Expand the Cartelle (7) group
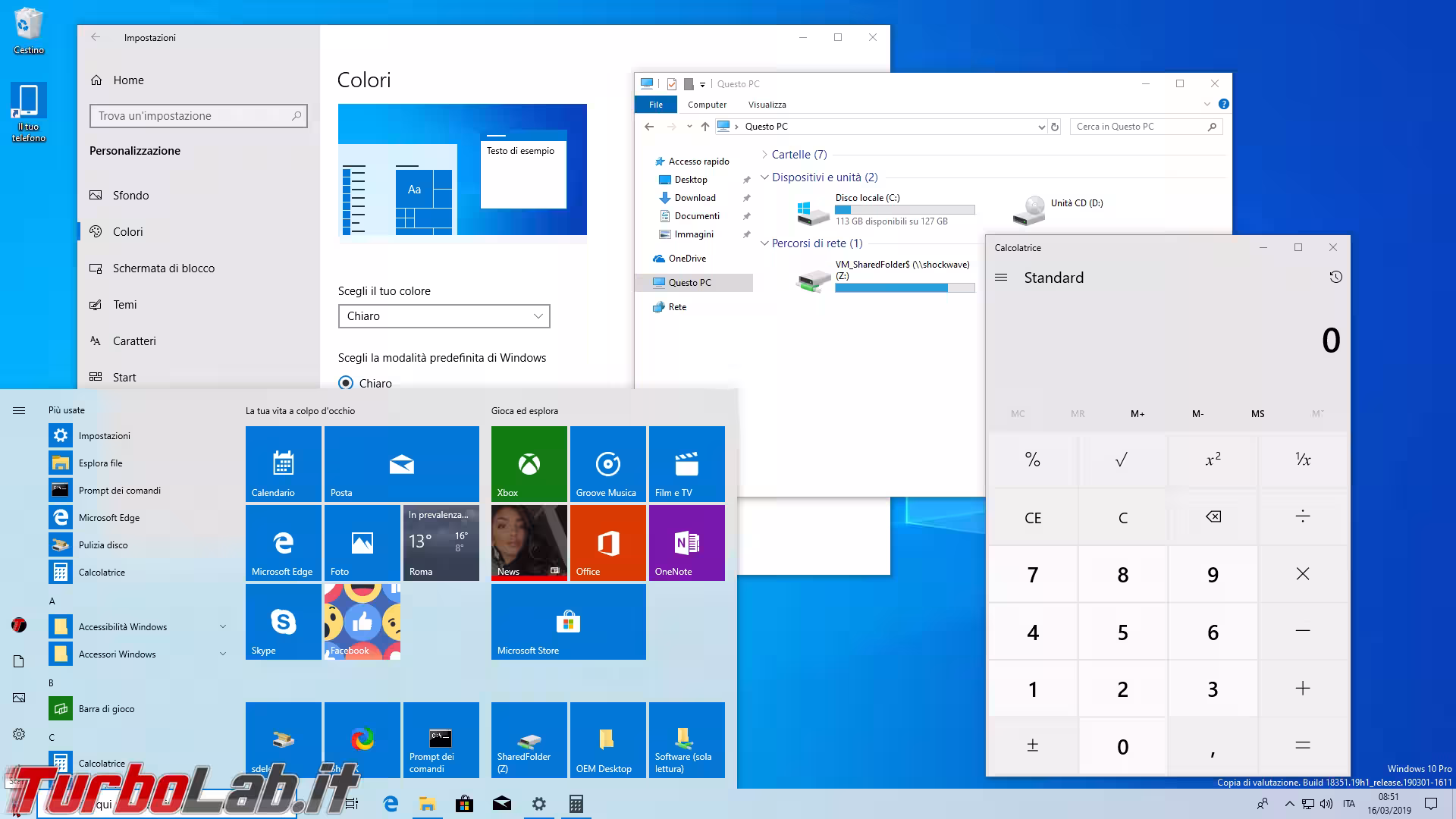The image size is (1456, 819). tap(764, 155)
